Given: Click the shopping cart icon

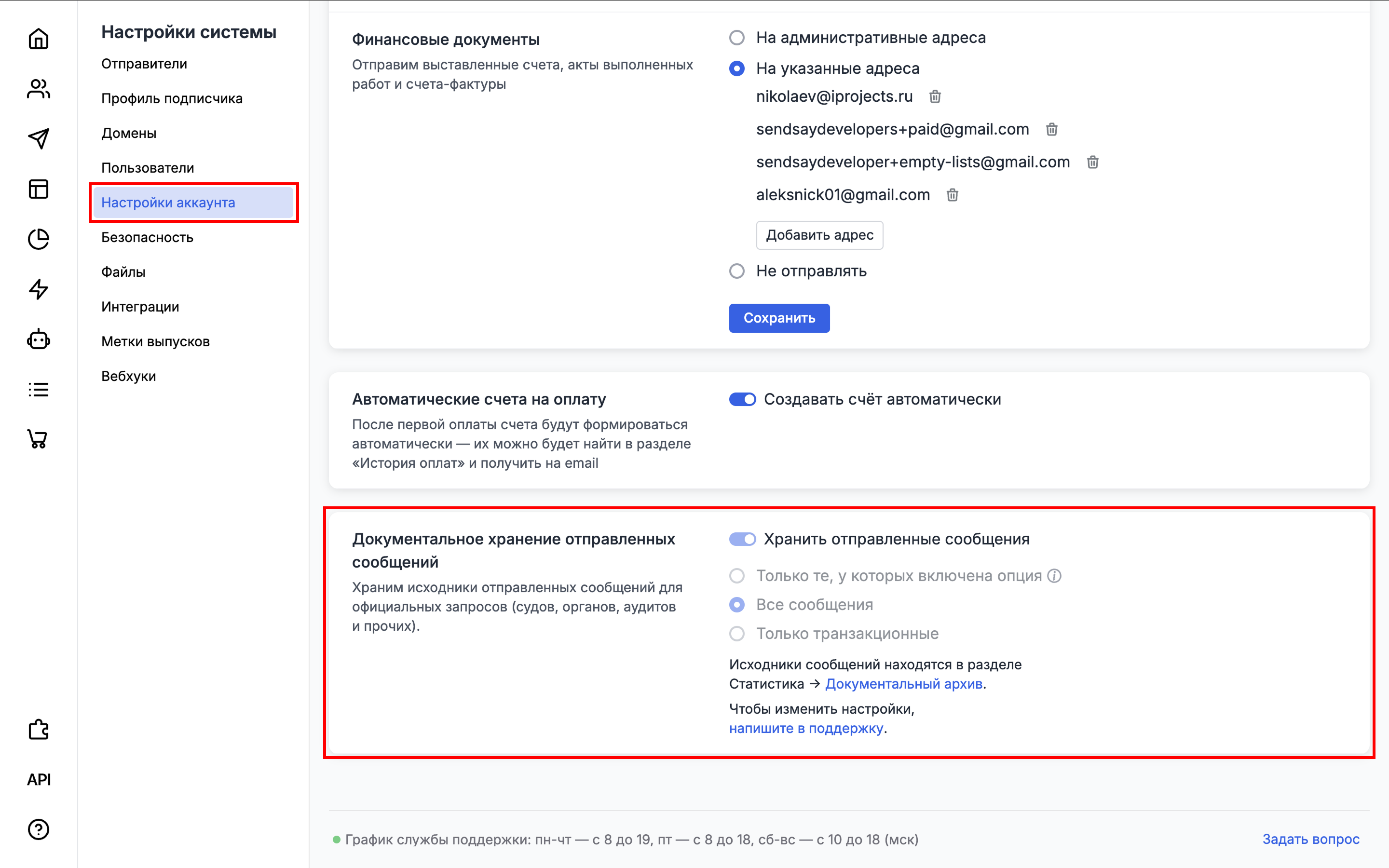Looking at the screenshot, I should 39,439.
